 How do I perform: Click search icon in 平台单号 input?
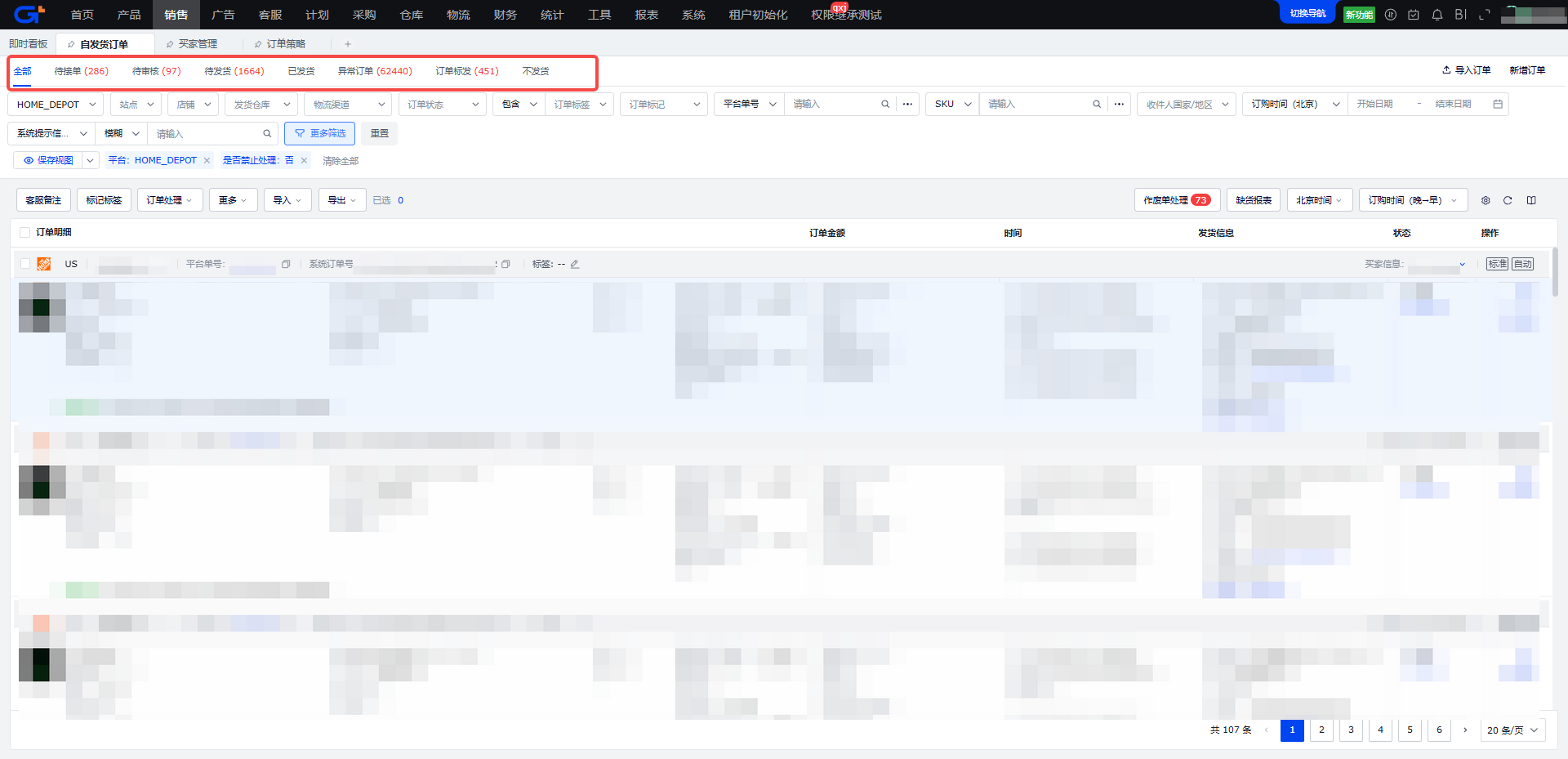(885, 104)
